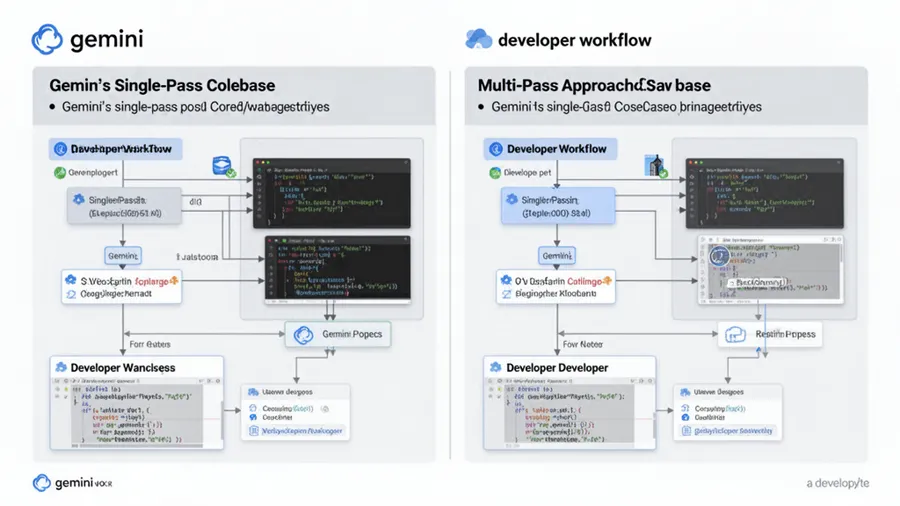
Task: Click the 'developer workflow' header title
Action: pyautogui.click(x=575, y=40)
